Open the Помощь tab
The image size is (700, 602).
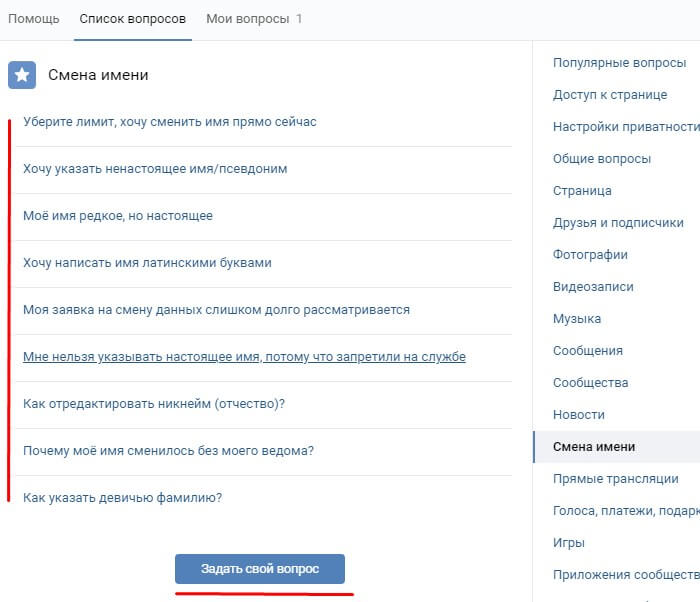[33, 19]
